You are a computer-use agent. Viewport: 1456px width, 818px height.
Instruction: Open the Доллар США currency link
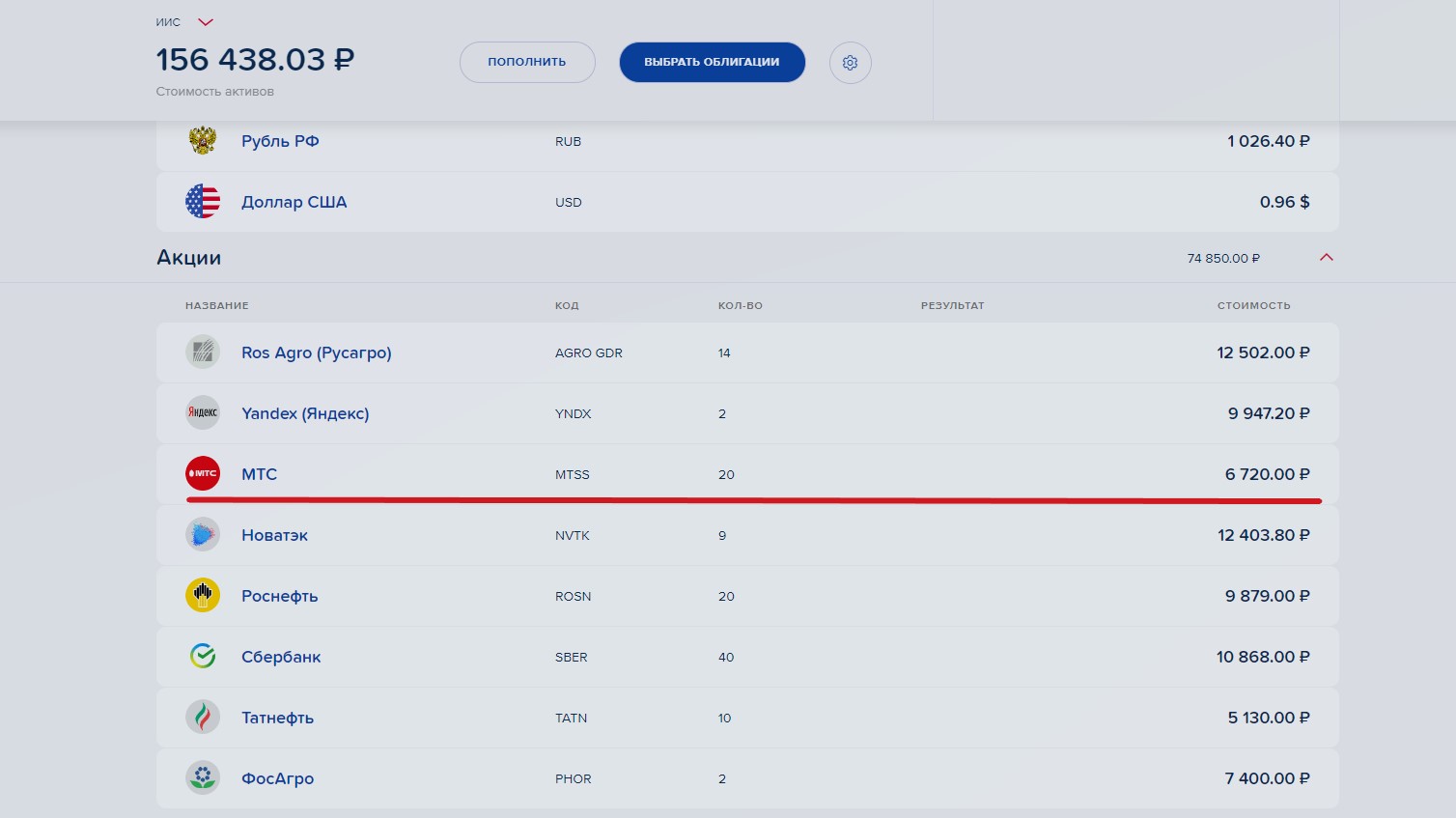click(294, 202)
